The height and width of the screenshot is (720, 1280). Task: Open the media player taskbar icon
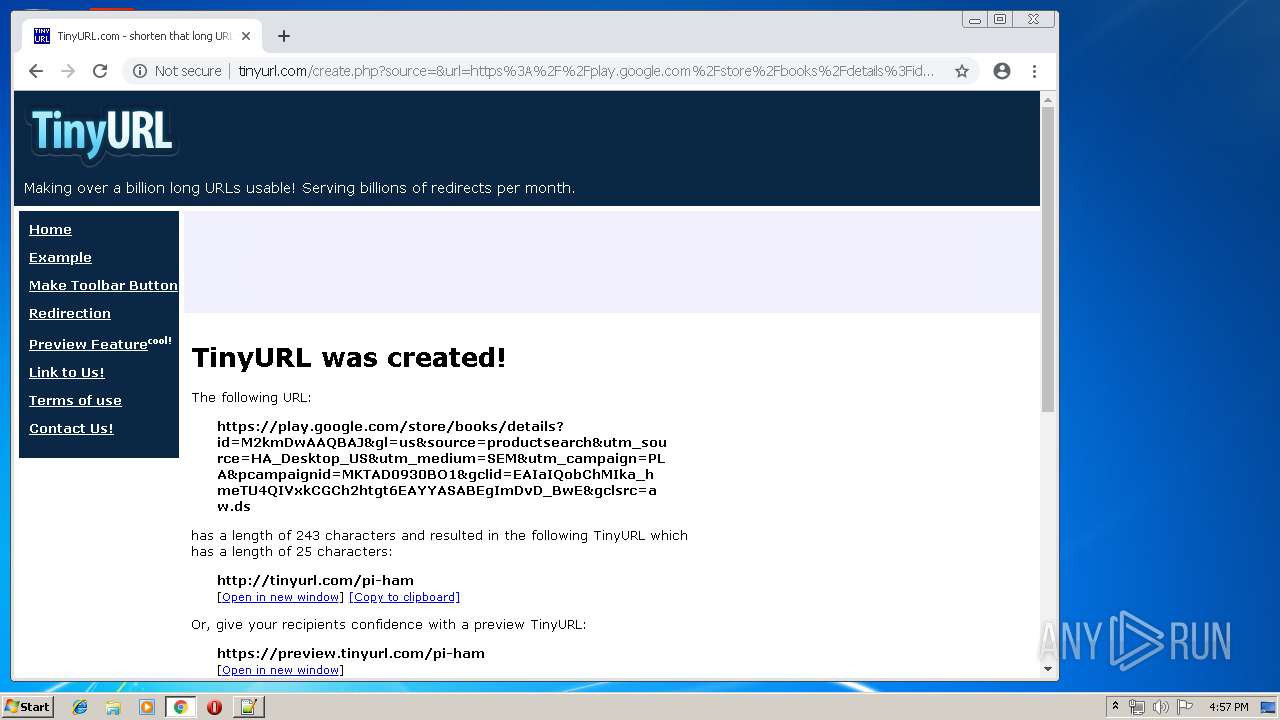pyautogui.click(x=147, y=707)
